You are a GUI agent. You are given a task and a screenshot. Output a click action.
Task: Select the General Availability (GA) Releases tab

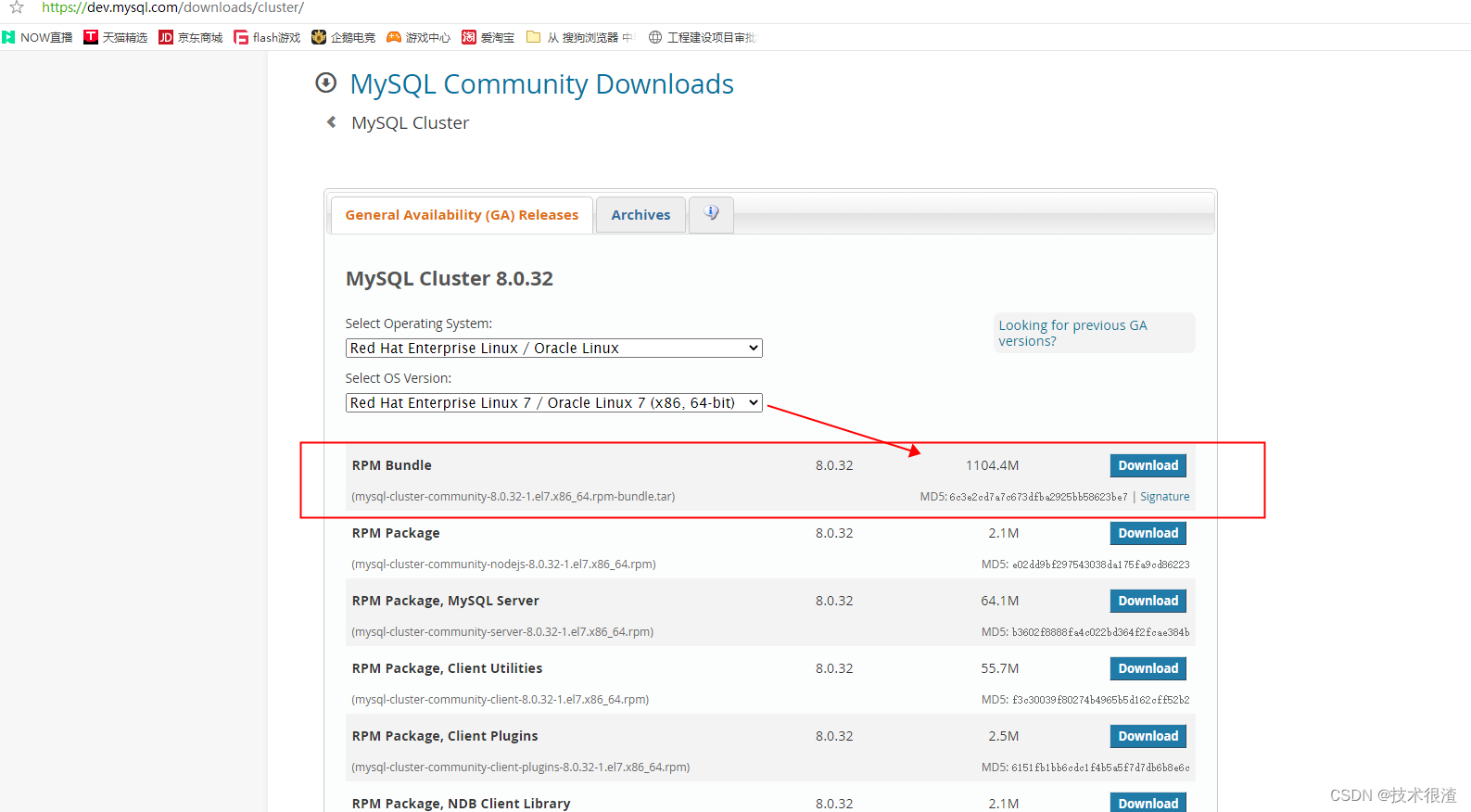tap(462, 215)
